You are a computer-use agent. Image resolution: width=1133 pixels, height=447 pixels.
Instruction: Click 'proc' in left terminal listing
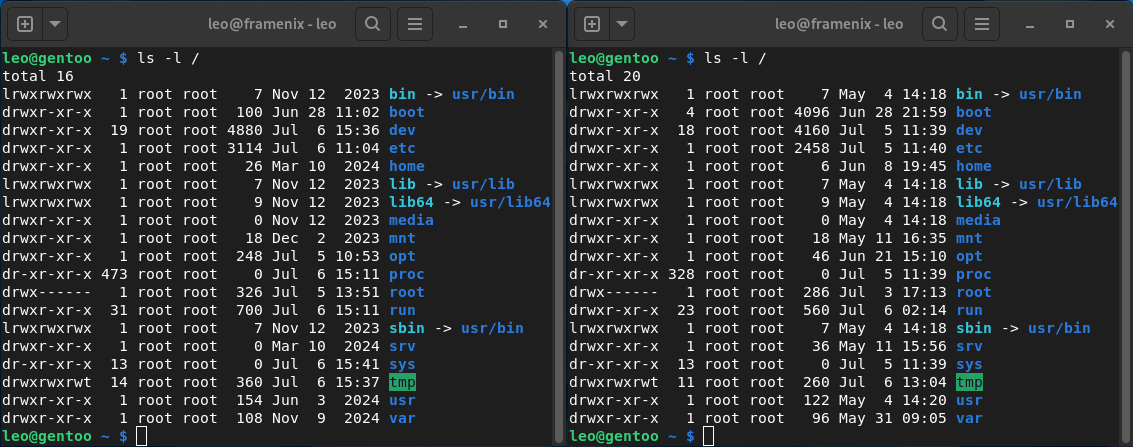(x=407, y=274)
